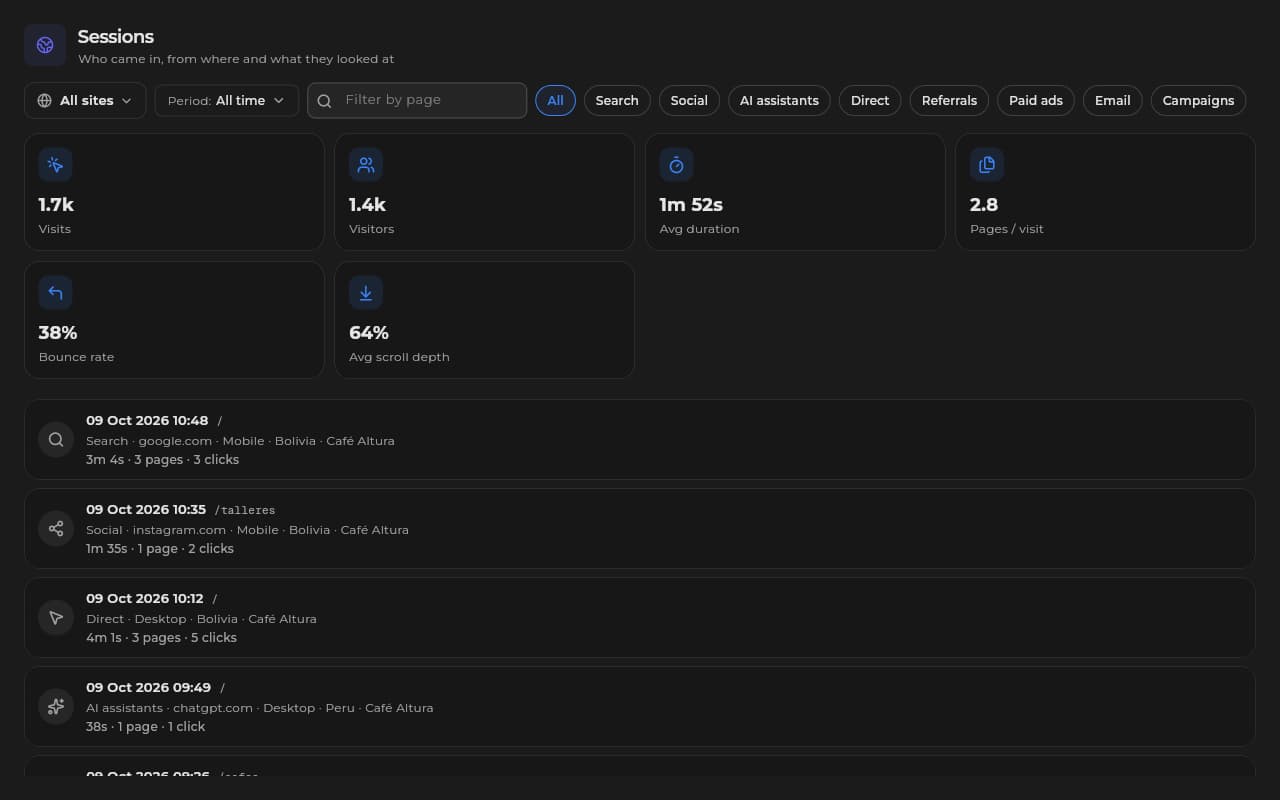This screenshot has width=1280, height=800.
Task: Click the Direct · Desktop · Bolivia line
Action: pyautogui.click(x=201, y=618)
